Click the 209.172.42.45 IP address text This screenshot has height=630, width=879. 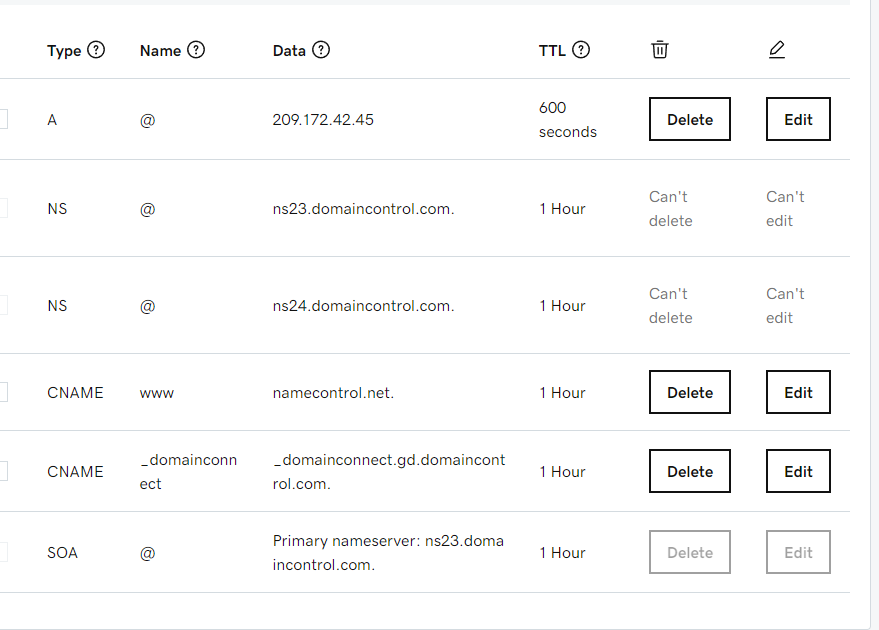pyautogui.click(x=323, y=119)
